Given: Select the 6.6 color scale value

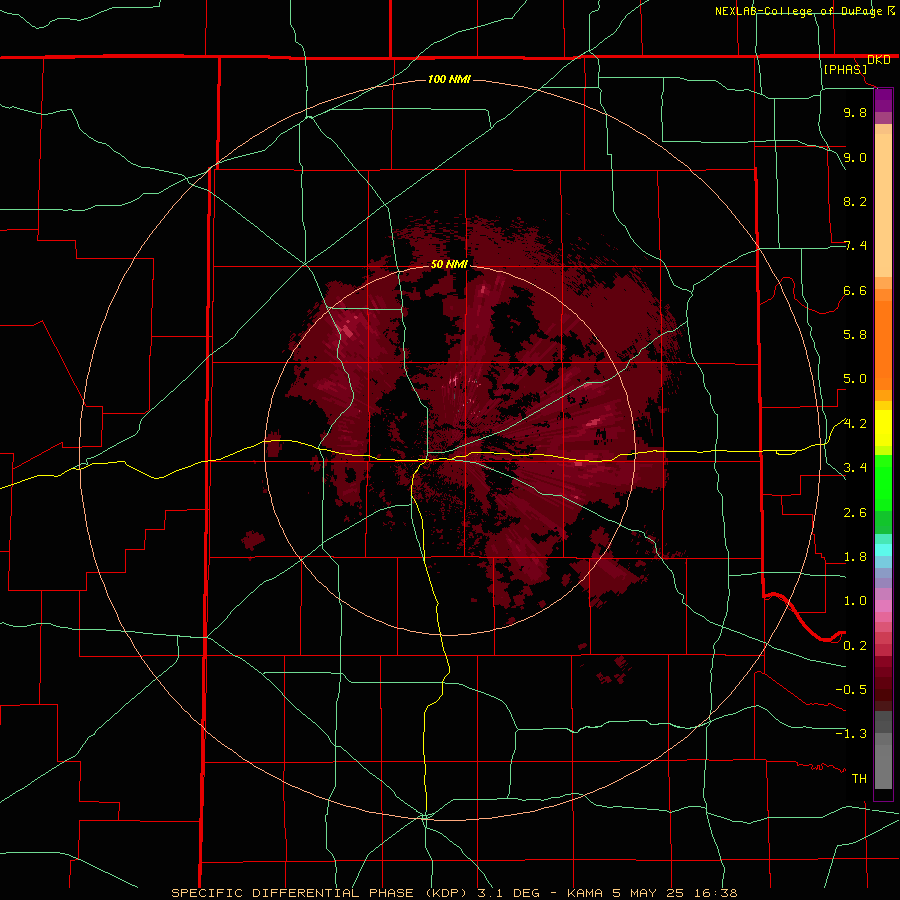Looking at the screenshot, I should 855,290.
